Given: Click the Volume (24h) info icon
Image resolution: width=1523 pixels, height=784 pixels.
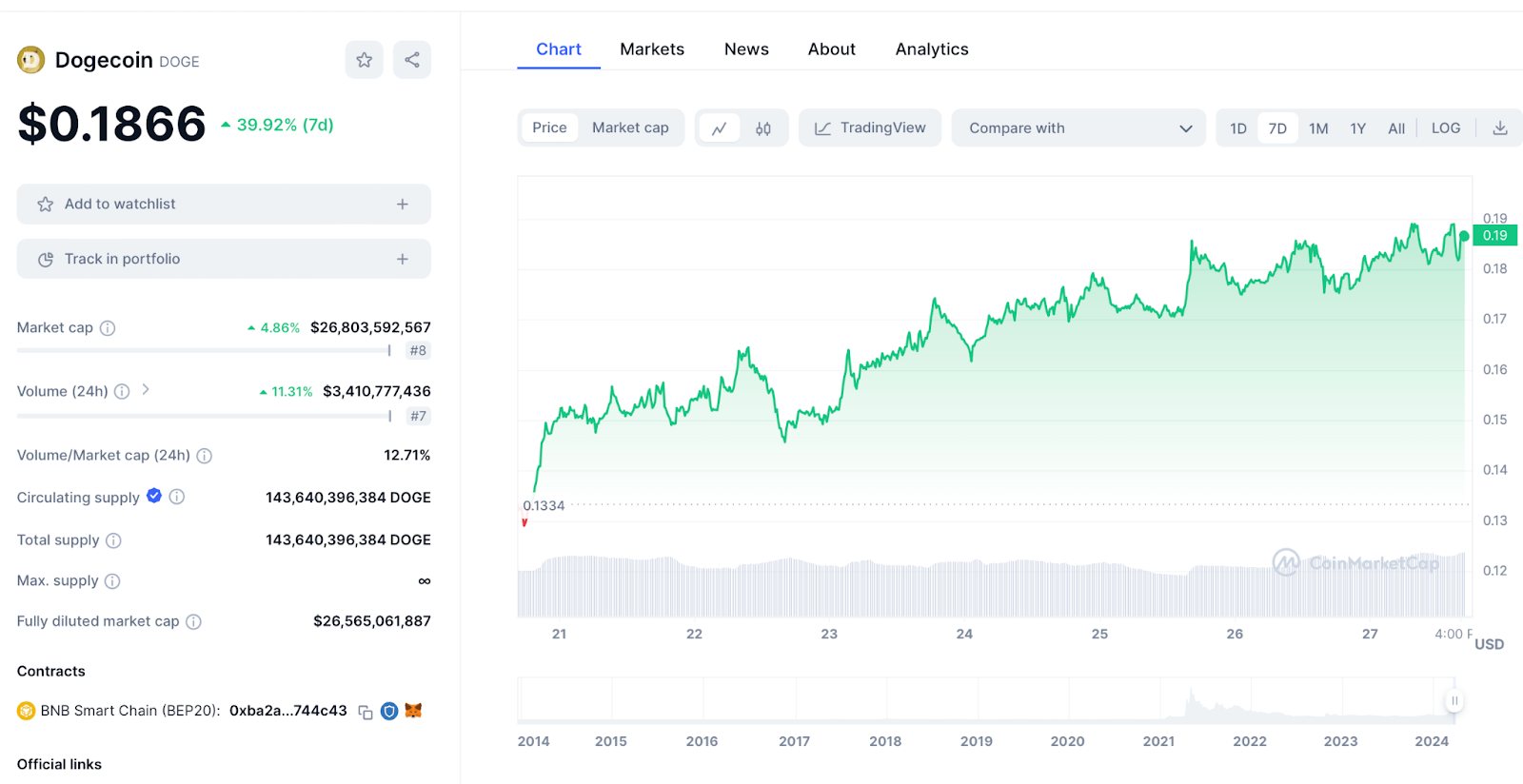Looking at the screenshot, I should pyautogui.click(x=122, y=391).
